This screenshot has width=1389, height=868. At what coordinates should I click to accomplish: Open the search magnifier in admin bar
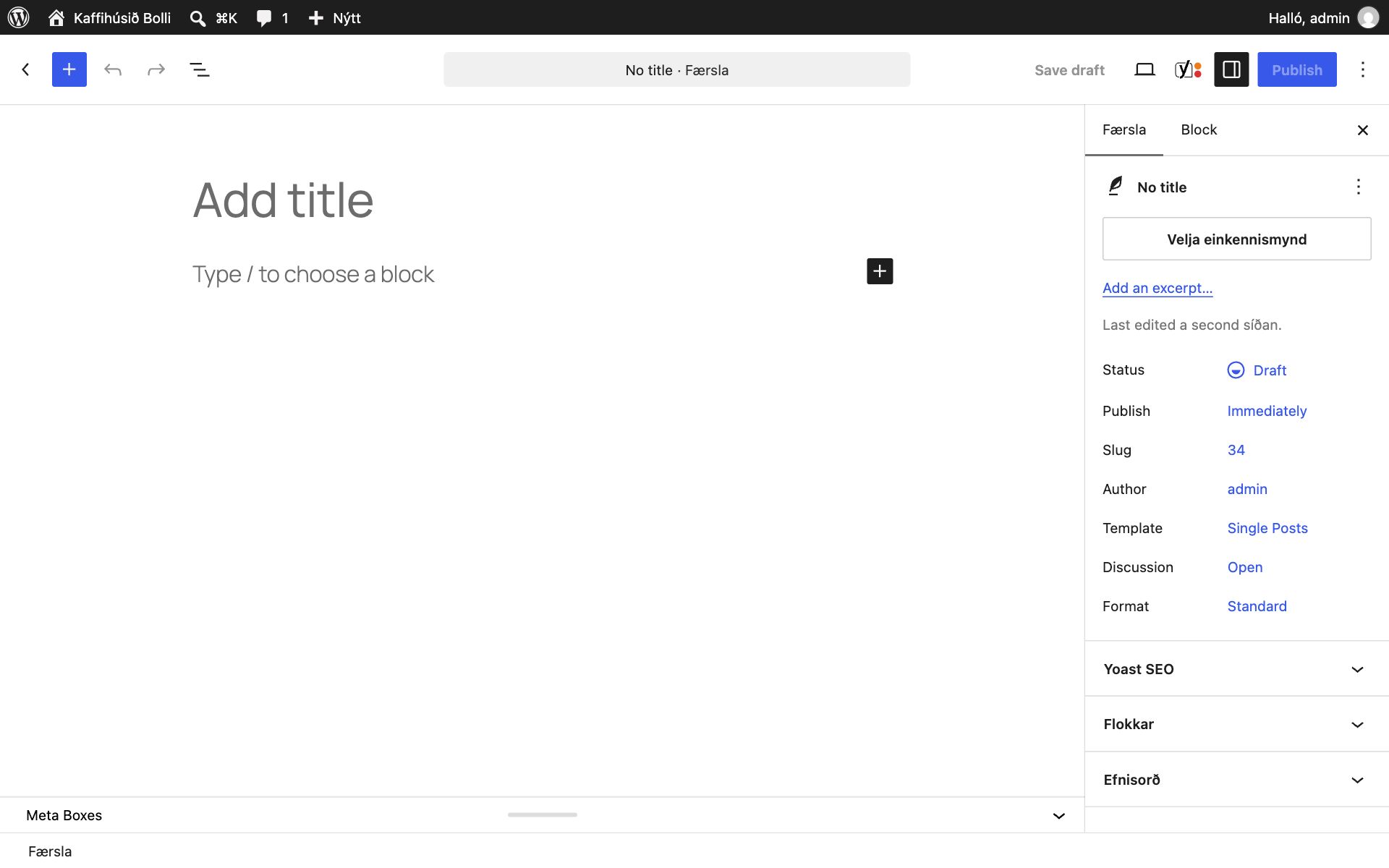(197, 17)
